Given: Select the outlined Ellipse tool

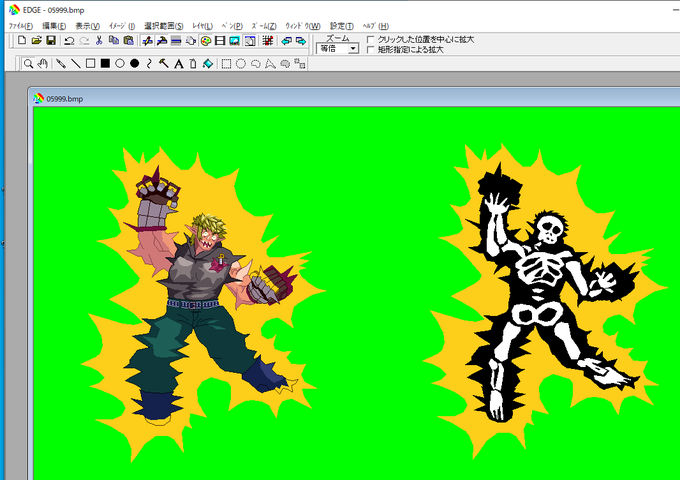Looking at the screenshot, I should pyautogui.click(x=120, y=64).
